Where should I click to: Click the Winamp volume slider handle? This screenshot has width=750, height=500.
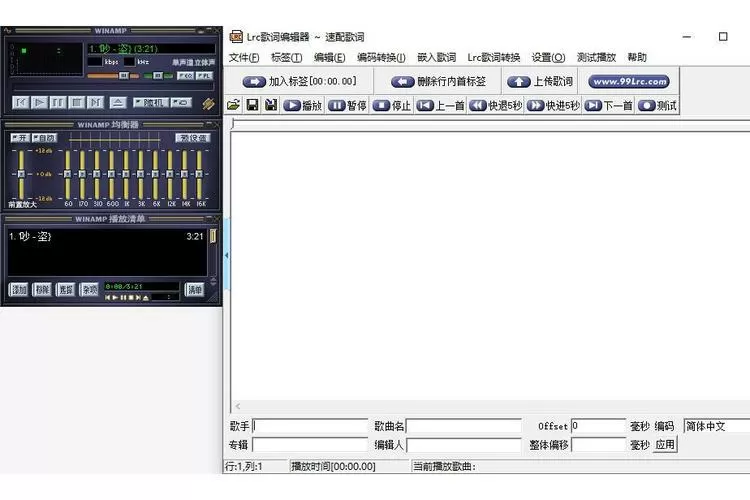tap(123, 76)
